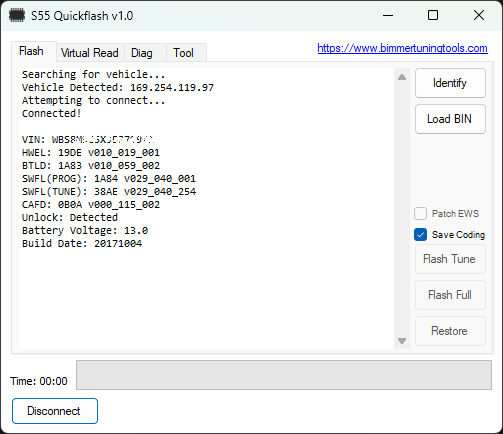Viewport: 503px width, 434px height.
Task: Minimize the S55 Quickflash window
Action: click(x=388, y=15)
